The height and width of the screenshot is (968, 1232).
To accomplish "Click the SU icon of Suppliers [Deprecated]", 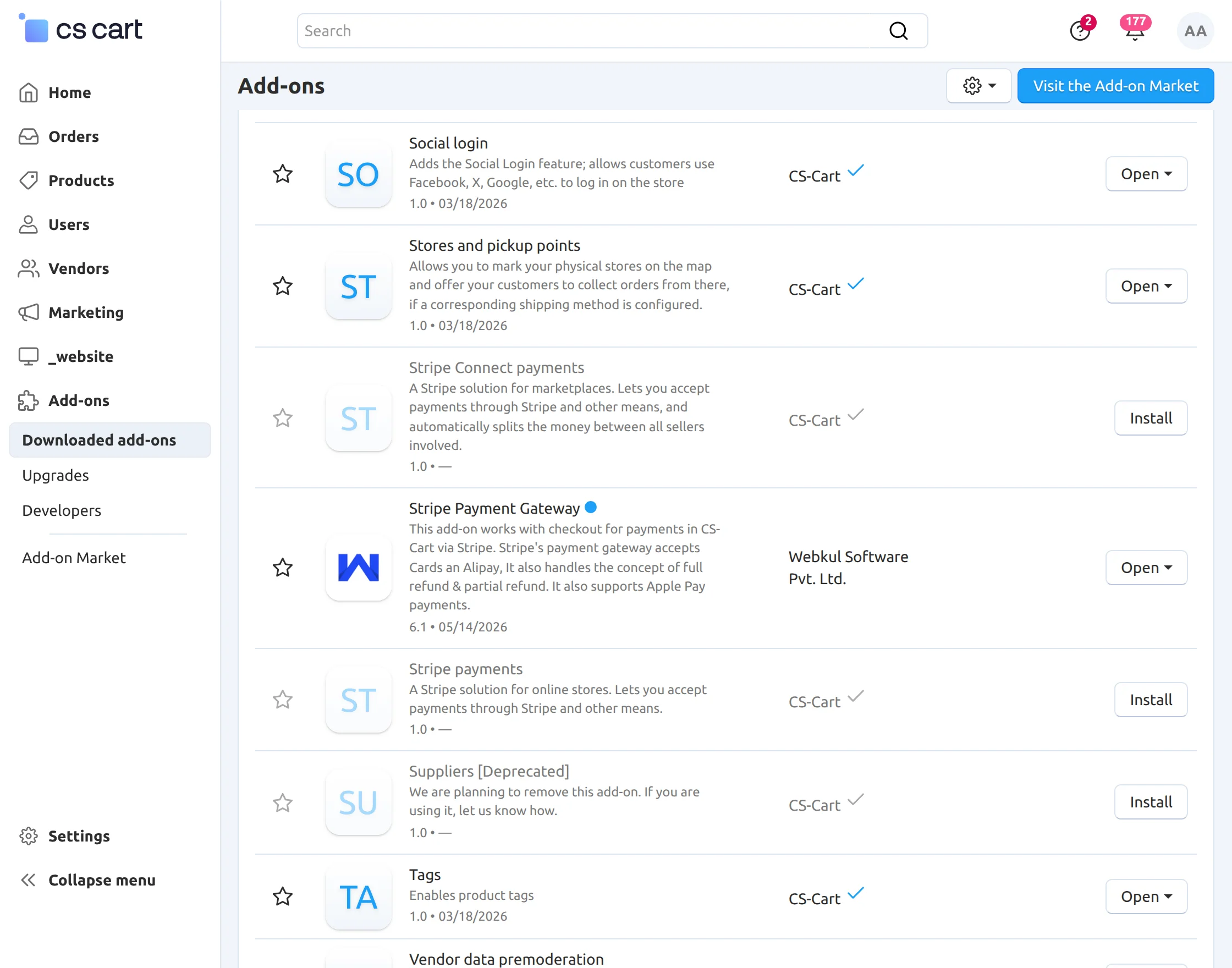I will pos(358,802).
